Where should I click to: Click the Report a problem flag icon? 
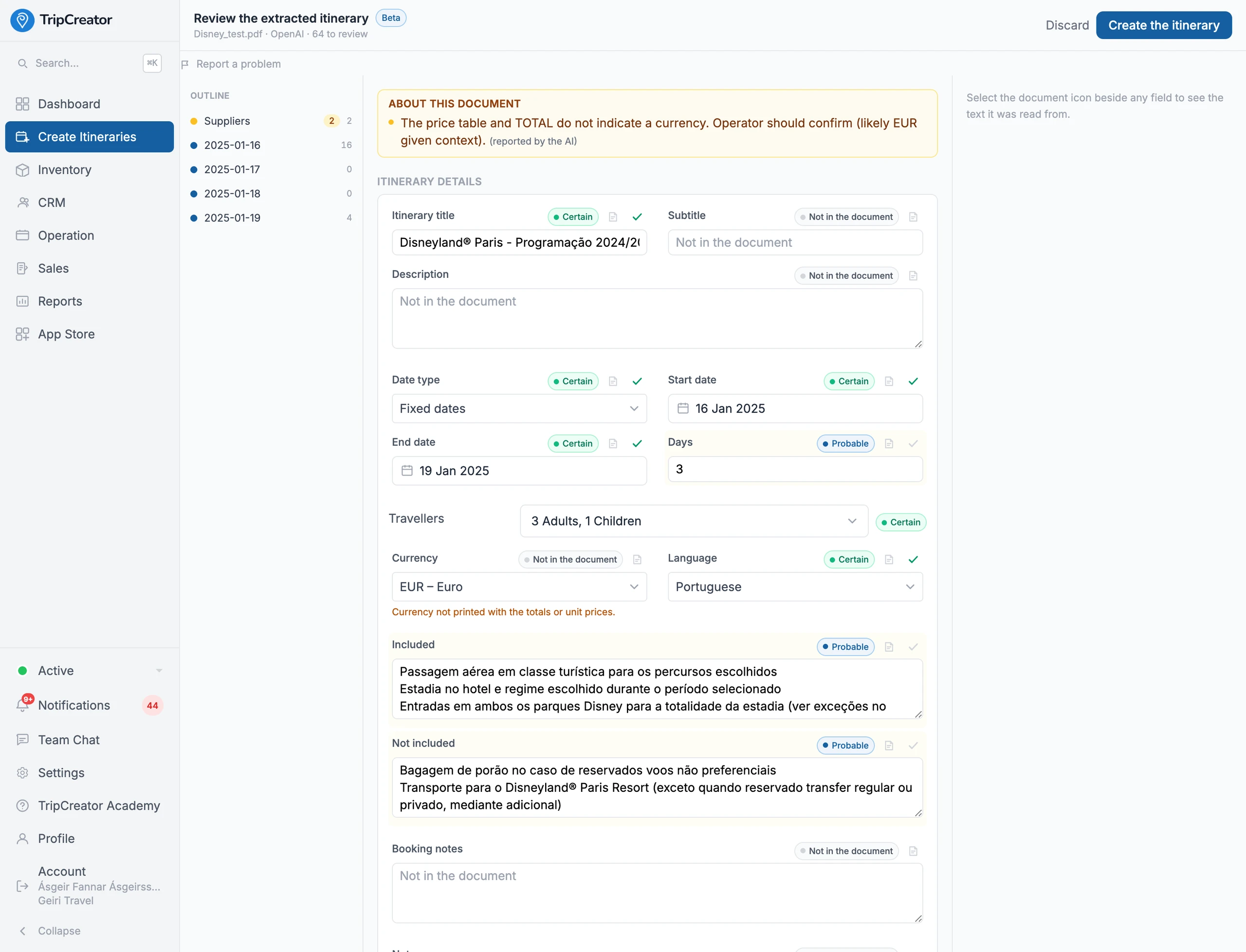185,64
